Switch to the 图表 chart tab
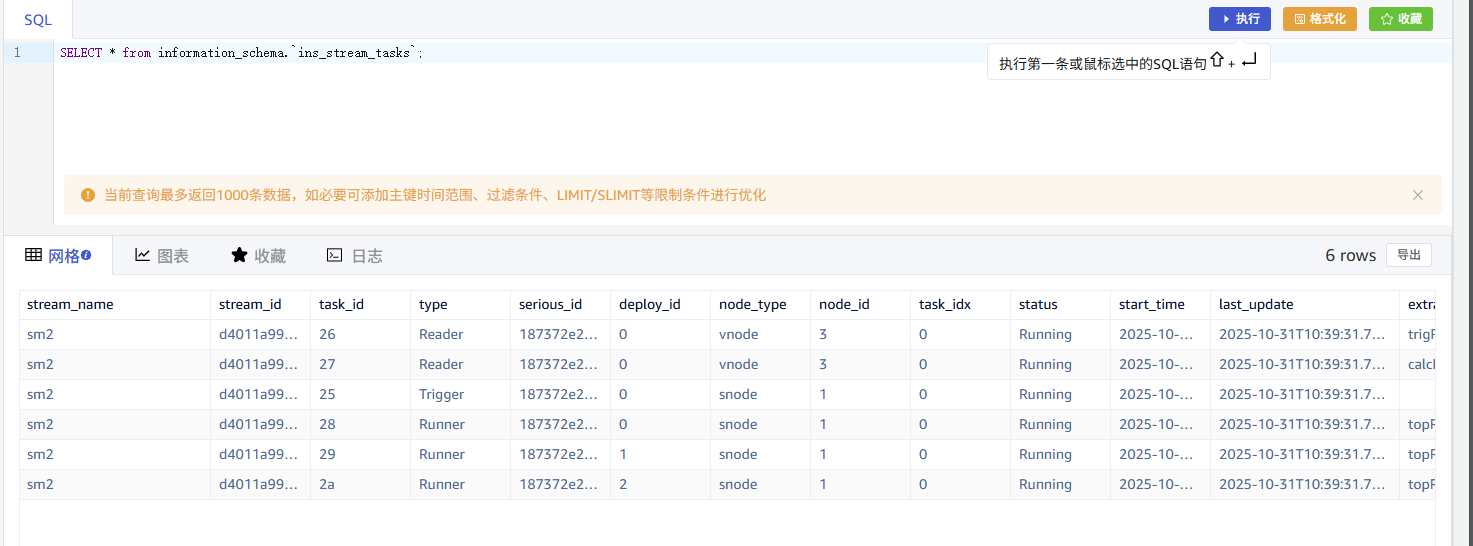1473x546 pixels. tap(162, 256)
